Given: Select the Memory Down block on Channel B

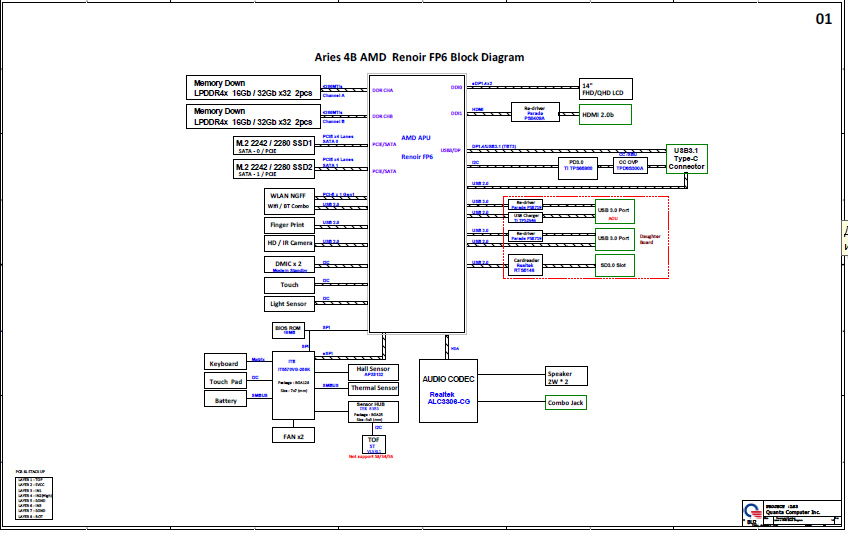Looking at the screenshot, I should click(x=253, y=116).
